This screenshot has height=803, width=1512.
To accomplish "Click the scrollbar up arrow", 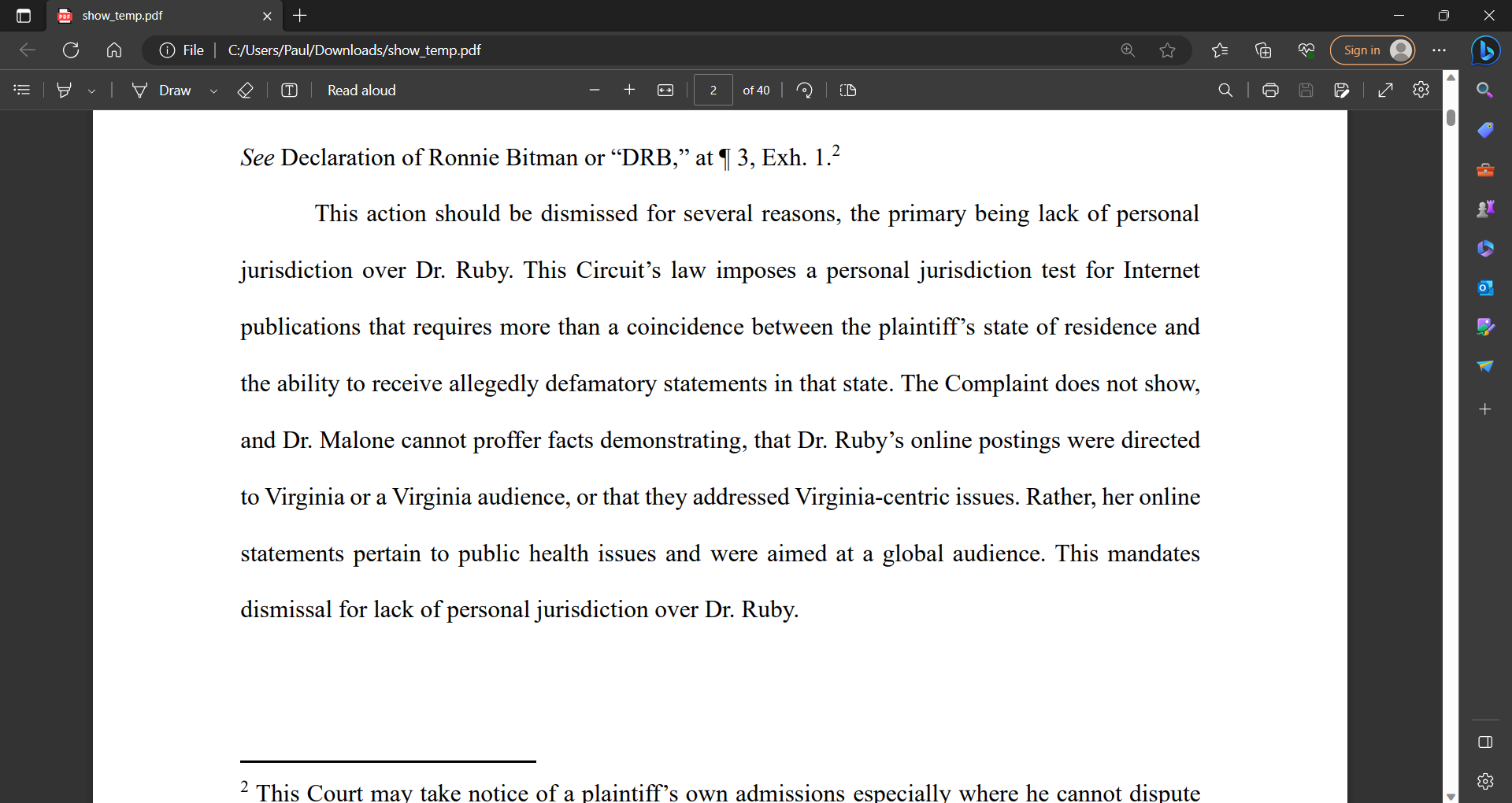I will [1451, 77].
